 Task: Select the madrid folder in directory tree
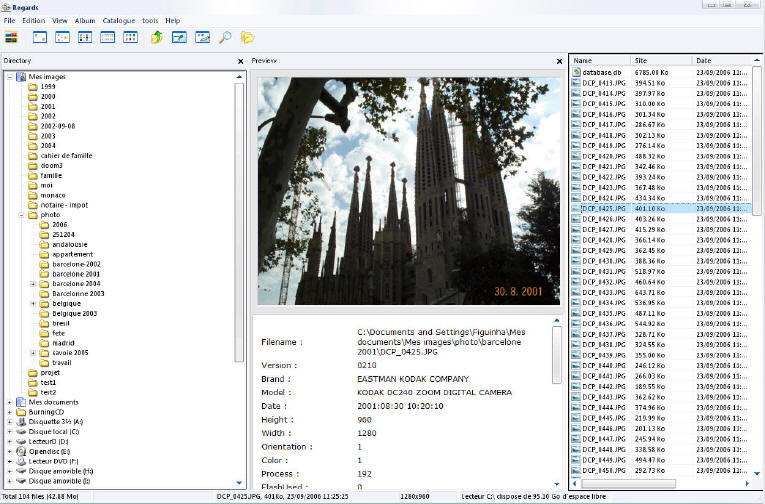click(x=65, y=342)
